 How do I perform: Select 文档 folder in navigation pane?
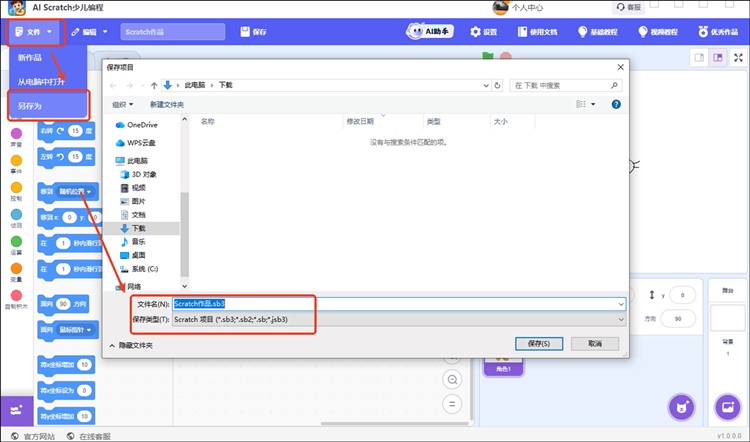[133, 215]
